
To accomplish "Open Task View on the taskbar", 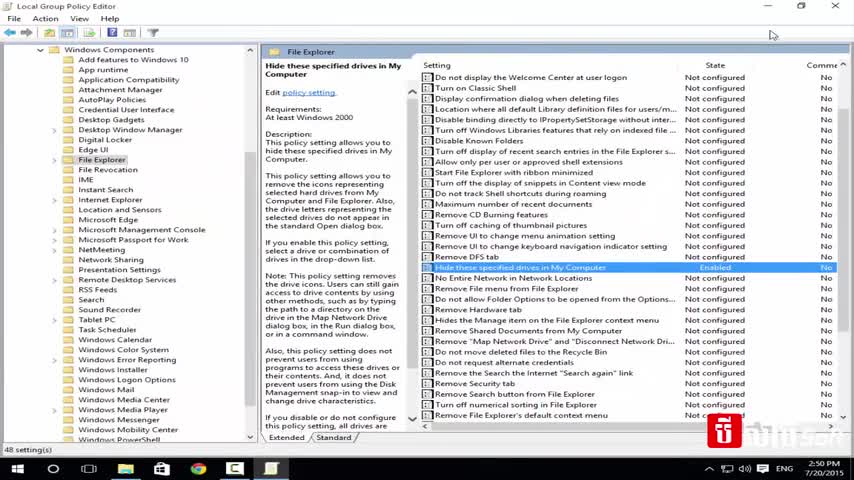I will point(89,469).
